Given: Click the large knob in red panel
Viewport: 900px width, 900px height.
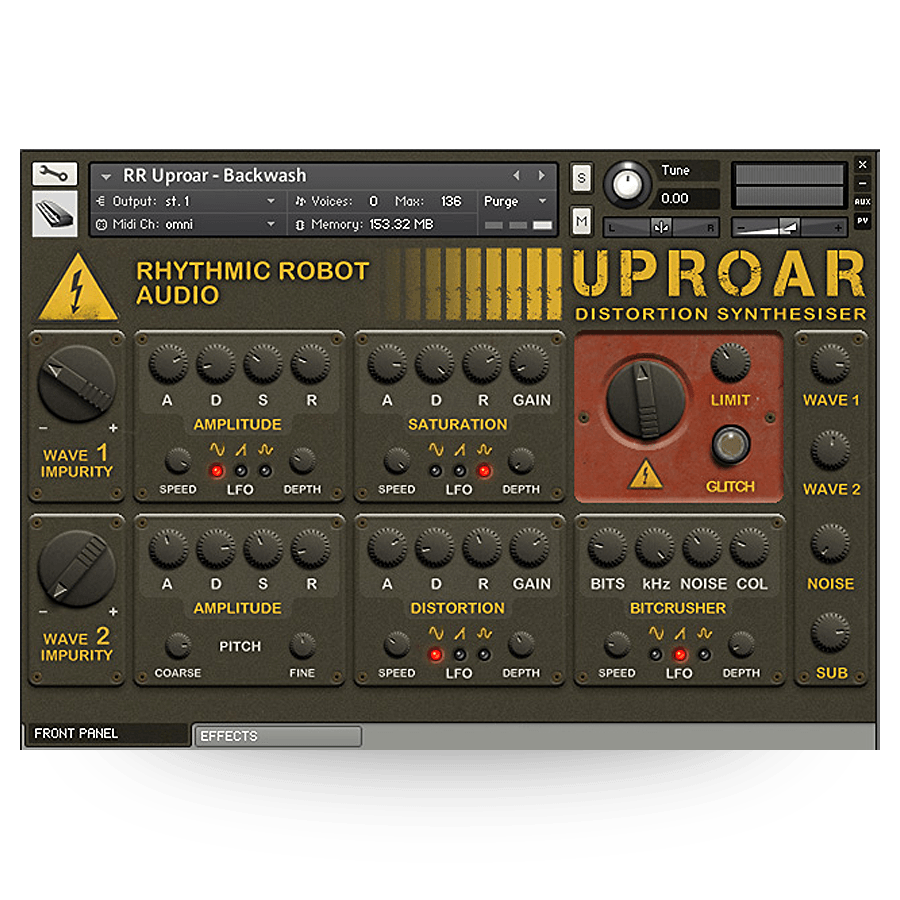Looking at the screenshot, I should [x=646, y=401].
